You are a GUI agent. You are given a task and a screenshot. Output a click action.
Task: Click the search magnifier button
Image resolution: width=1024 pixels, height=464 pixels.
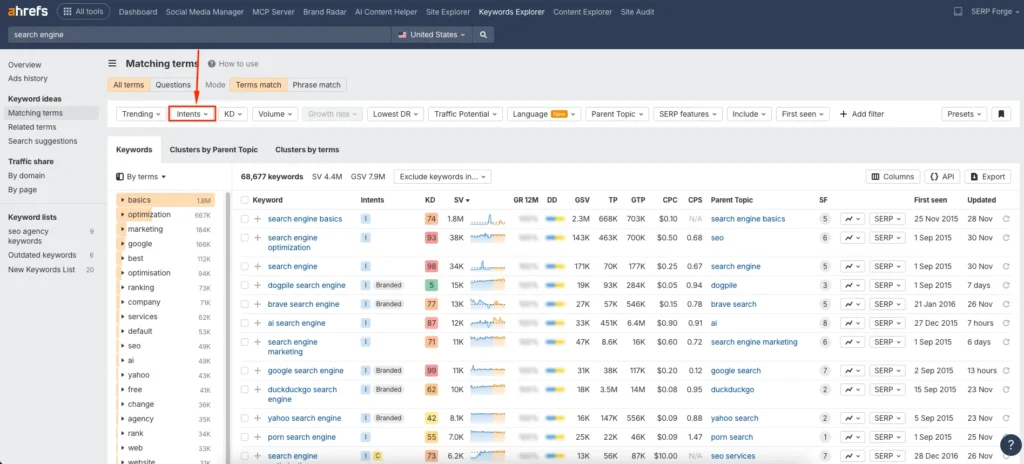[483, 35]
